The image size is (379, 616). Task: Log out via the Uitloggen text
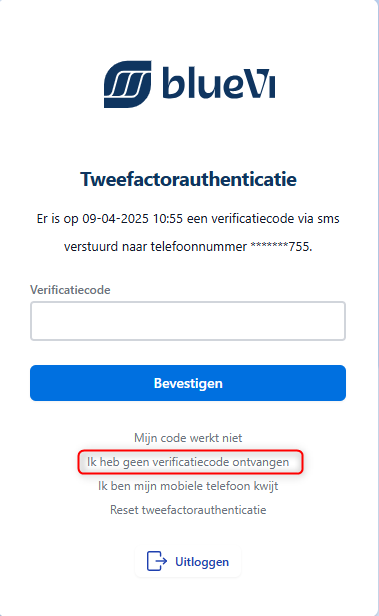click(x=202, y=562)
